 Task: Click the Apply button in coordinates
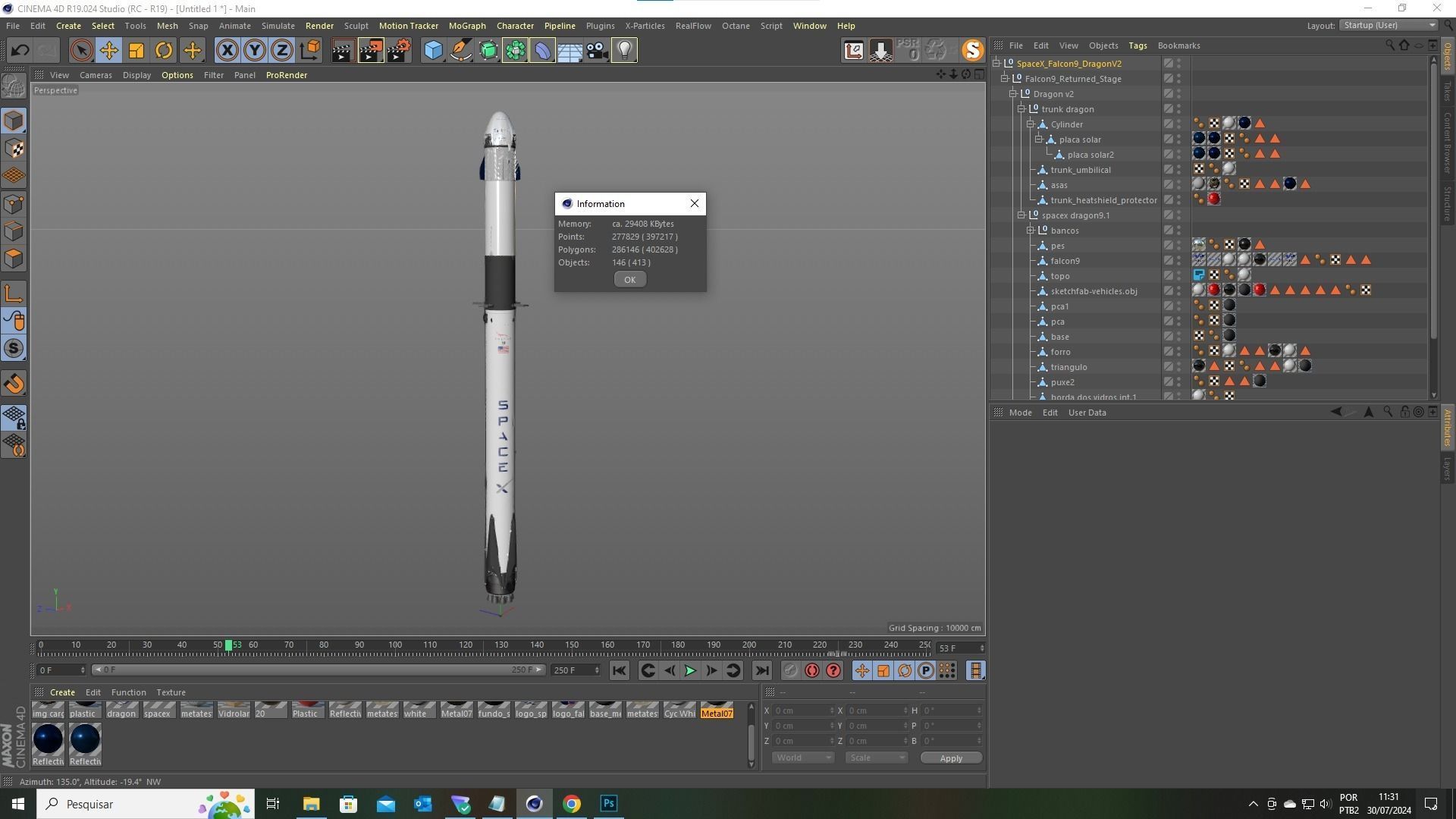(x=951, y=758)
